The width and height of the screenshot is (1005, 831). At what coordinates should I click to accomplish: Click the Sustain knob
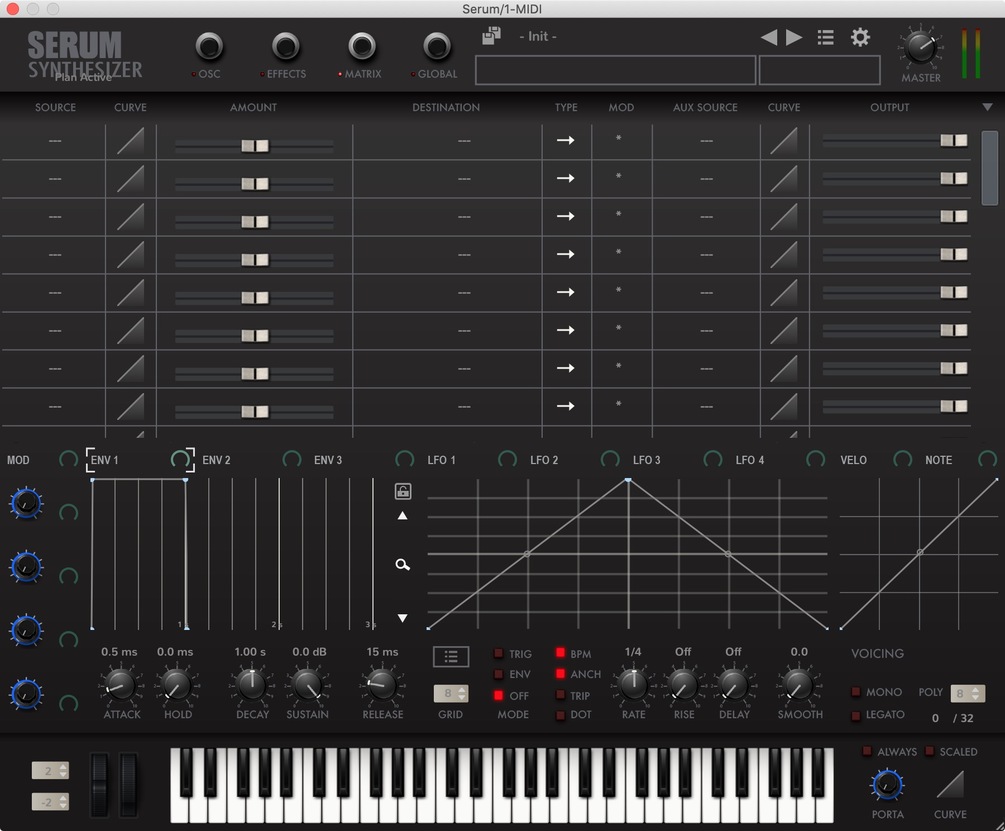tap(308, 686)
